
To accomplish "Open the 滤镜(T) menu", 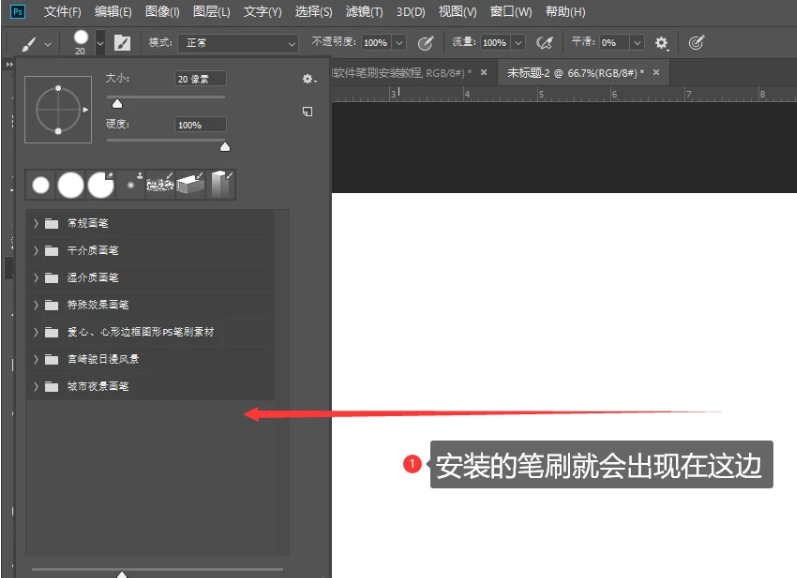I will (x=364, y=12).
